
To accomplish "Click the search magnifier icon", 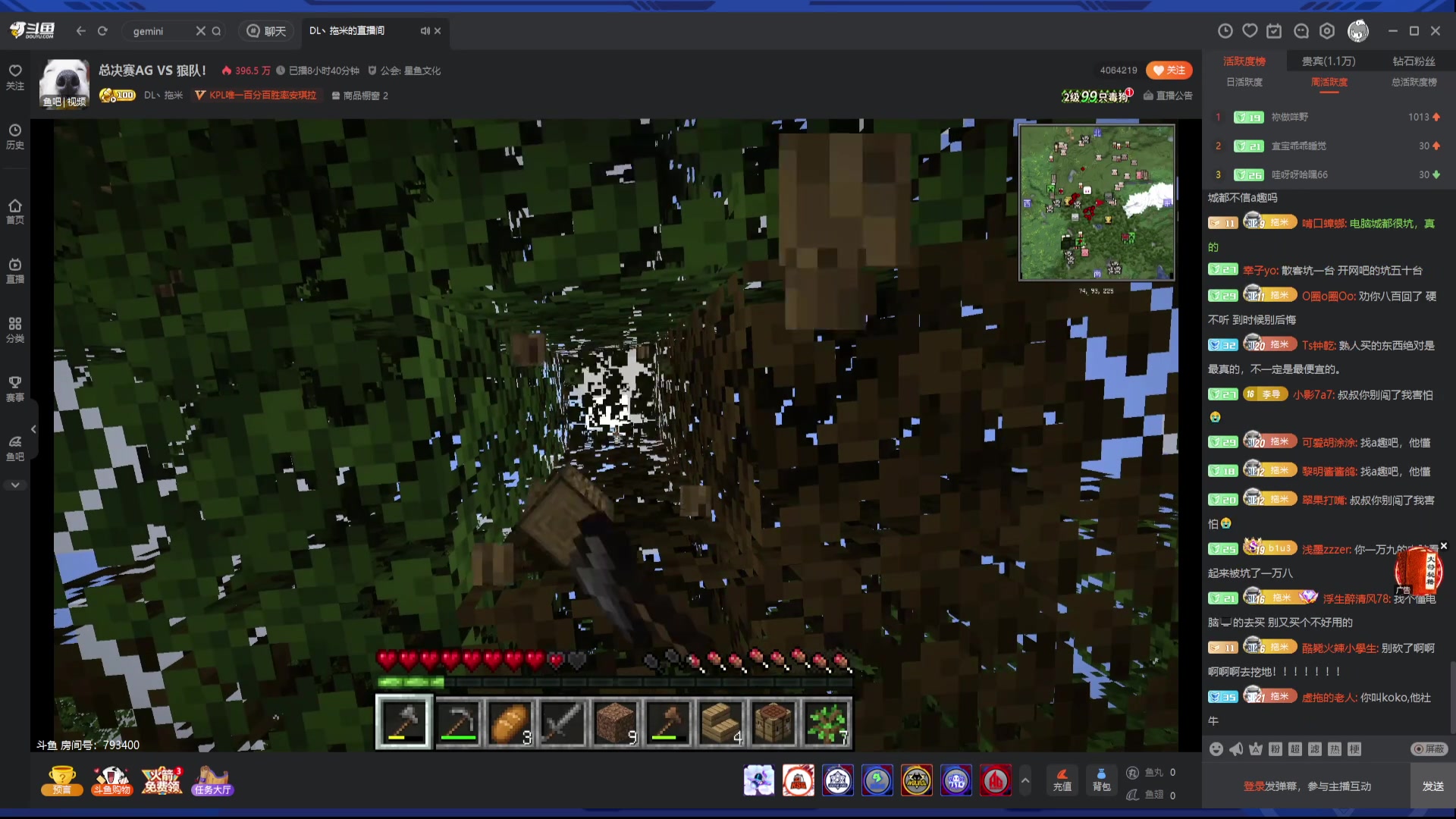I will click(x=216, y=31).
